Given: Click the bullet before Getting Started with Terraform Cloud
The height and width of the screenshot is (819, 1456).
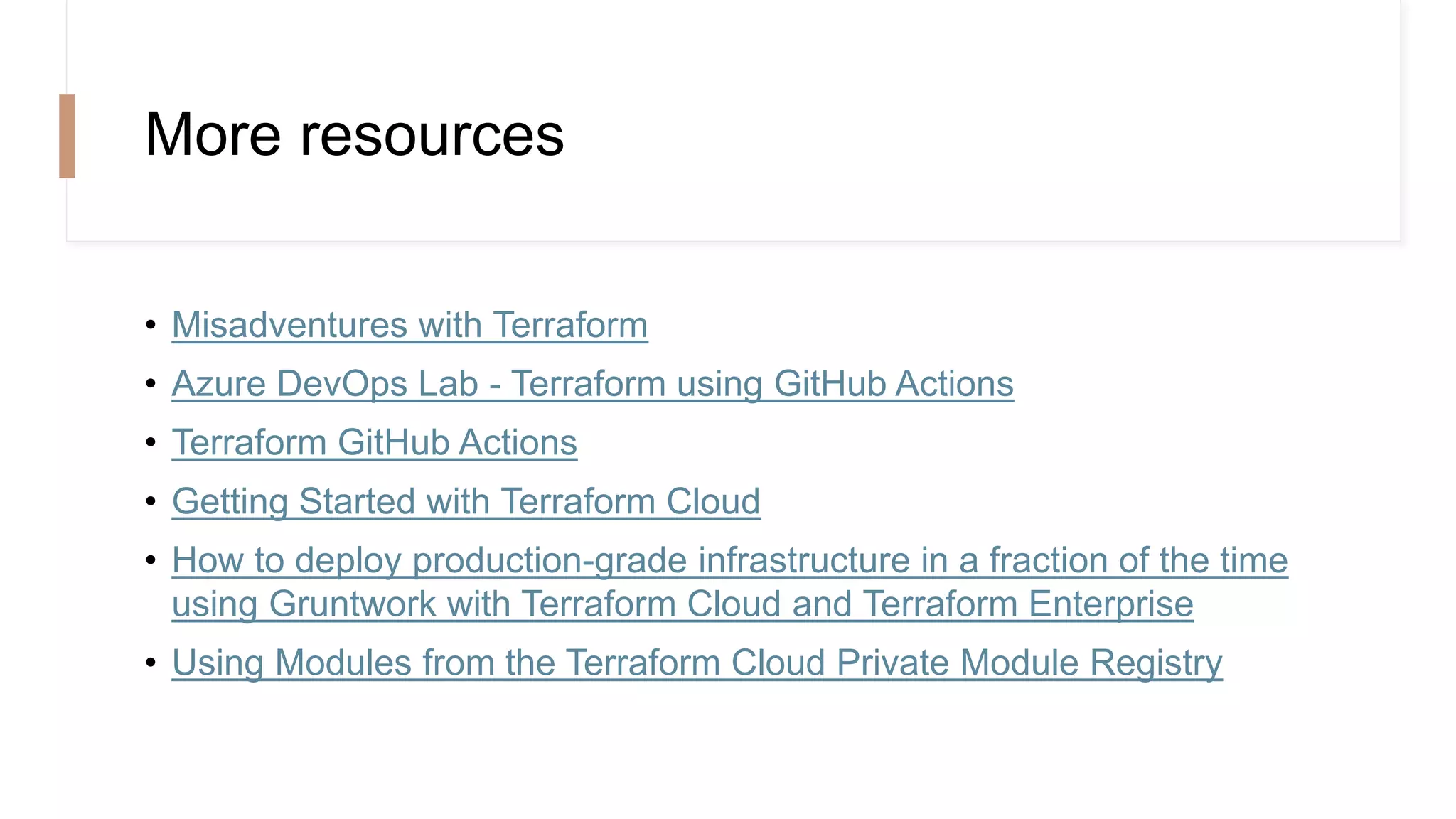Looking at the screenshot, I should (x=151, y=501).
